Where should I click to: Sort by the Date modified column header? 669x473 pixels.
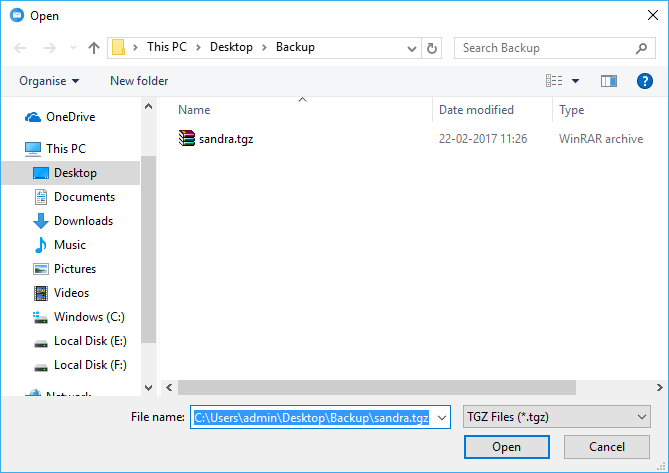click(x=476, y=110)
